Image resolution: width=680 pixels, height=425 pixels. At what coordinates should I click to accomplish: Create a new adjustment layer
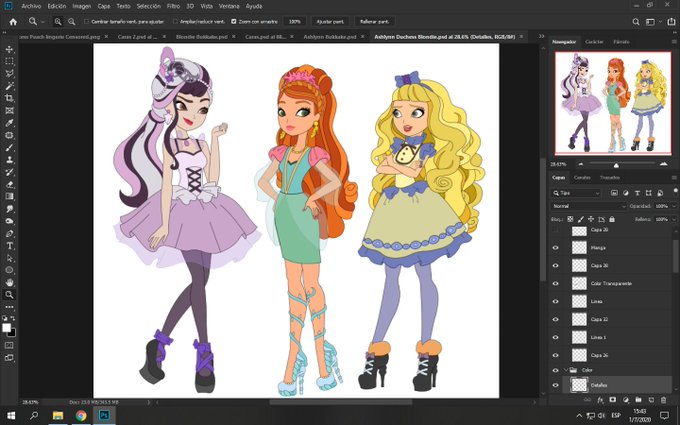[x=625, y=400]
